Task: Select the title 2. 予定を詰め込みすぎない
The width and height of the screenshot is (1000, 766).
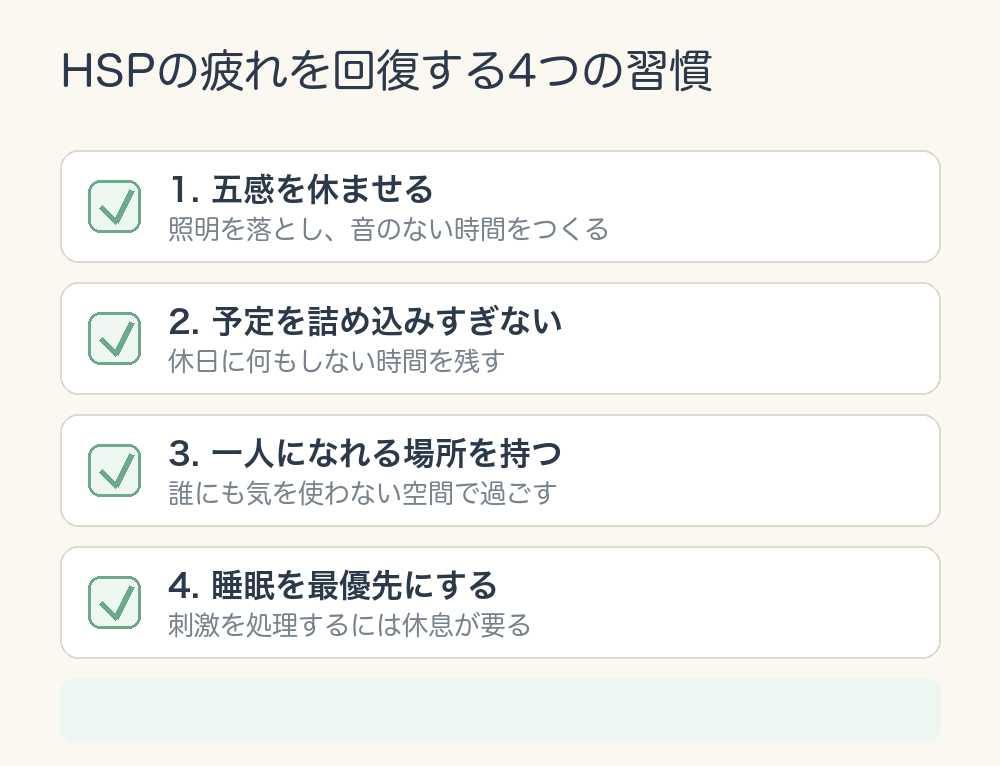Action: [365, 321]
